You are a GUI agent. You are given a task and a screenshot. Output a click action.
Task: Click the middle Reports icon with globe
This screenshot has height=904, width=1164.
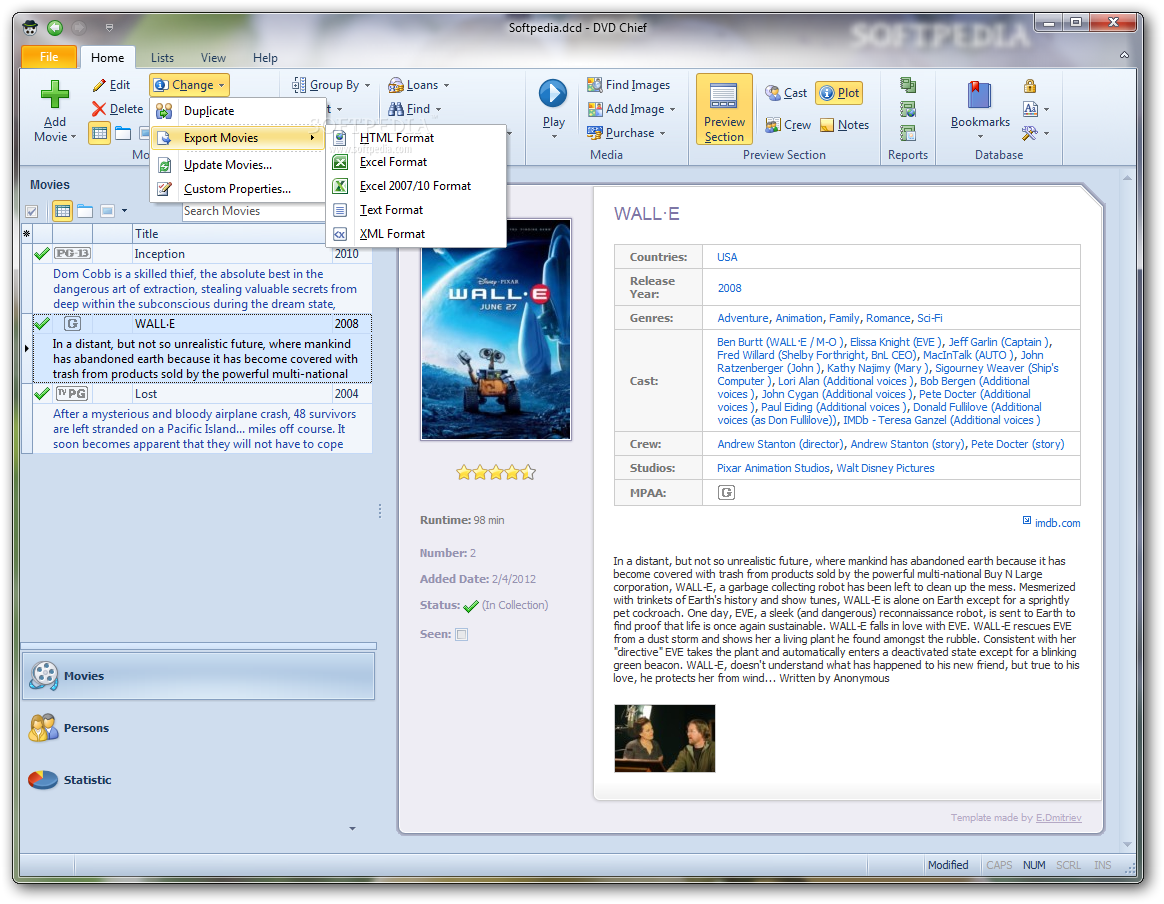click(907, 109)
